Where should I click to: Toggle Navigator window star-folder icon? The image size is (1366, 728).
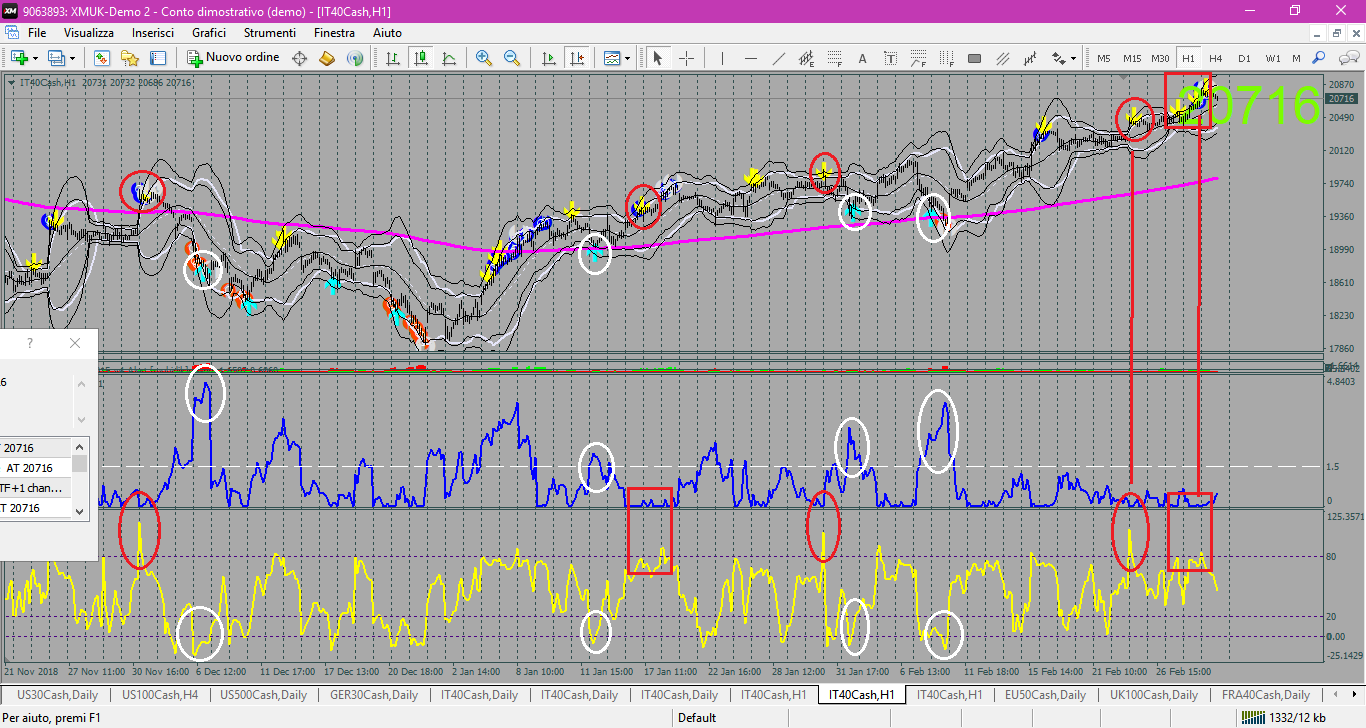click(x=129, y=58)
